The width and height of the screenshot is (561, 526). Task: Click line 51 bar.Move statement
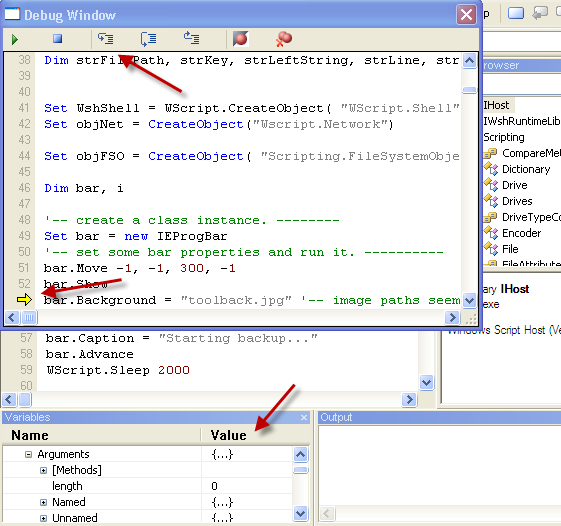(x=140, y=268)
